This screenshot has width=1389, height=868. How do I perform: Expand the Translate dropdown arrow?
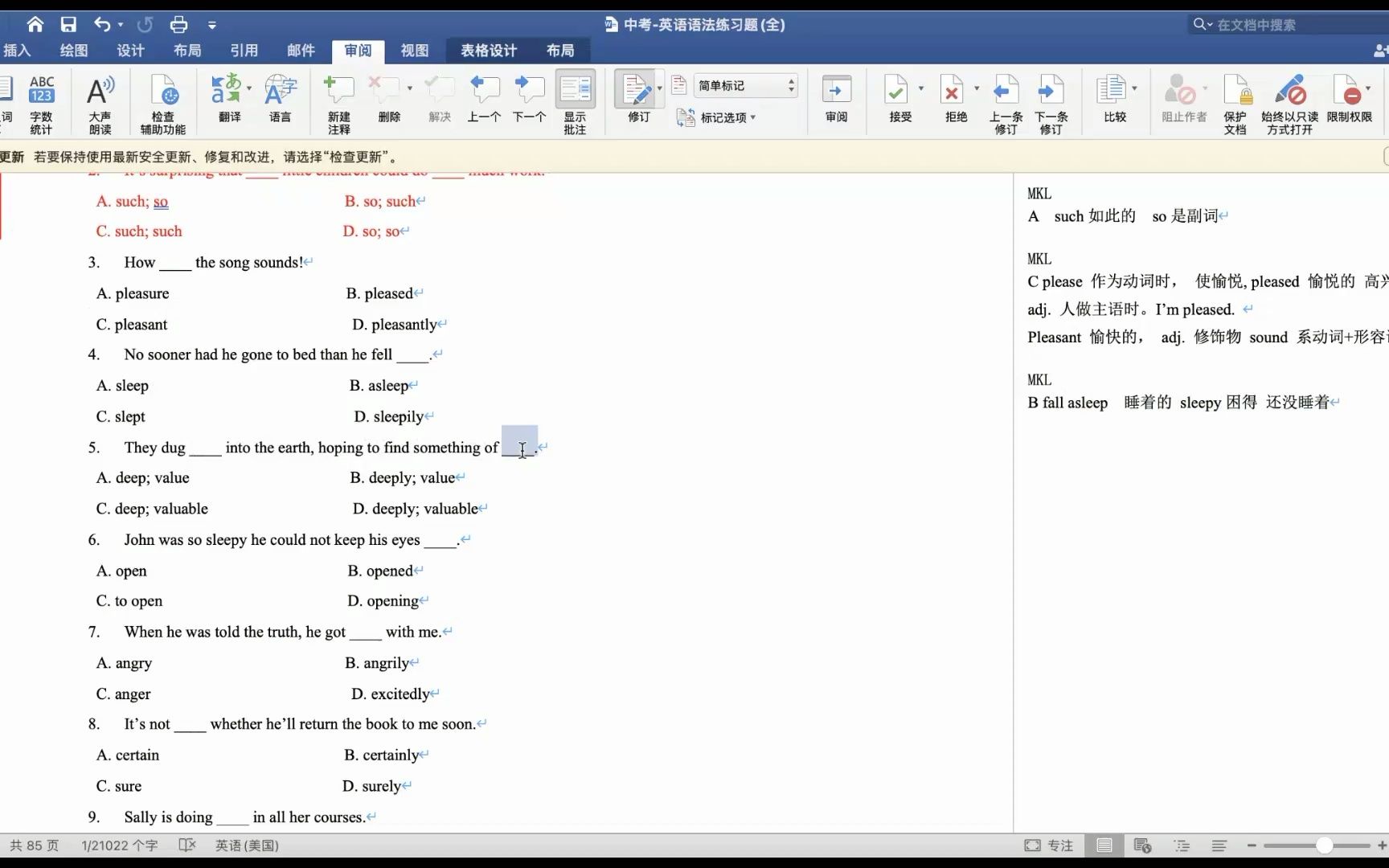[249, 88]
